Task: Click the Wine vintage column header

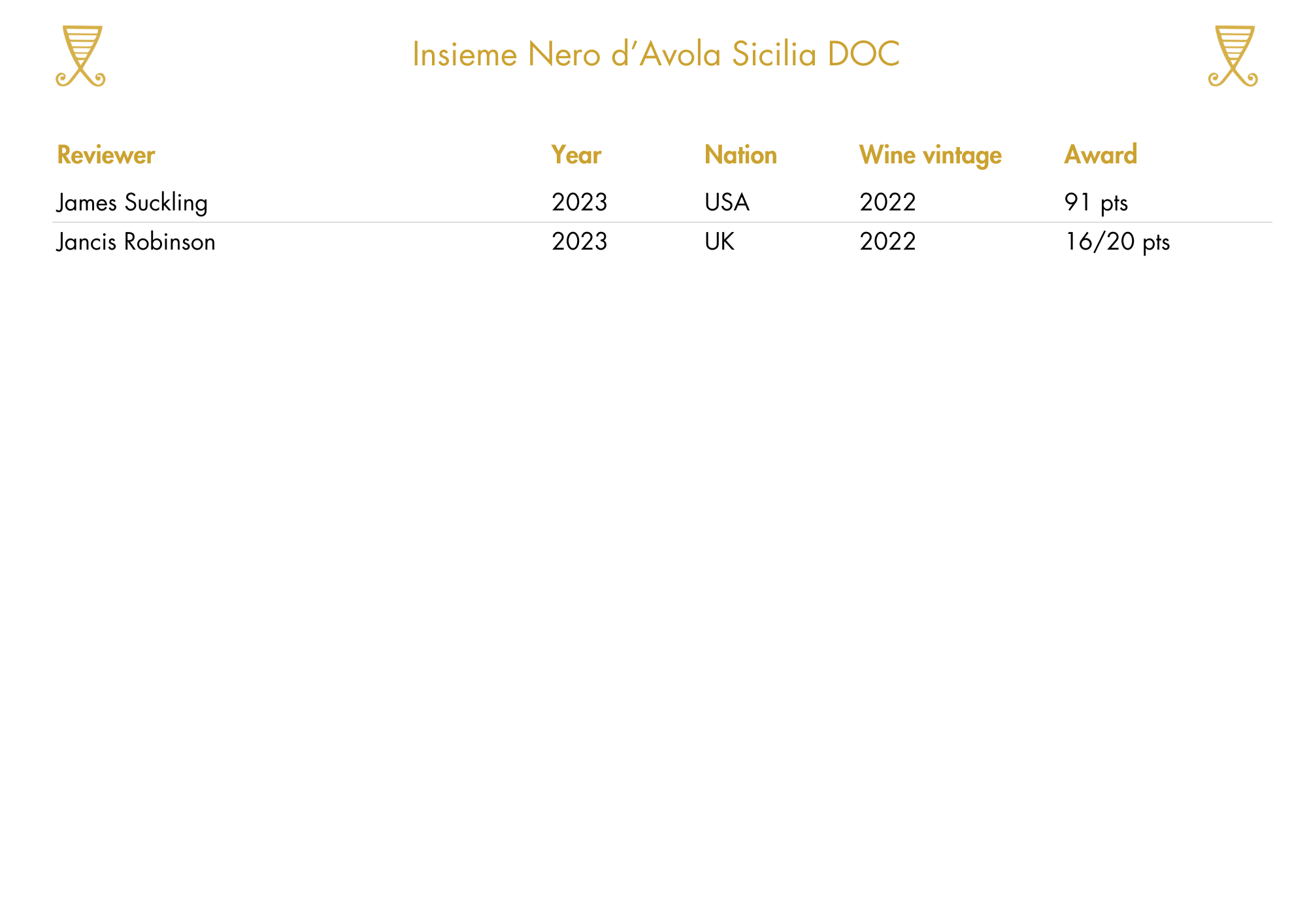Action: [x=930, y=156]
